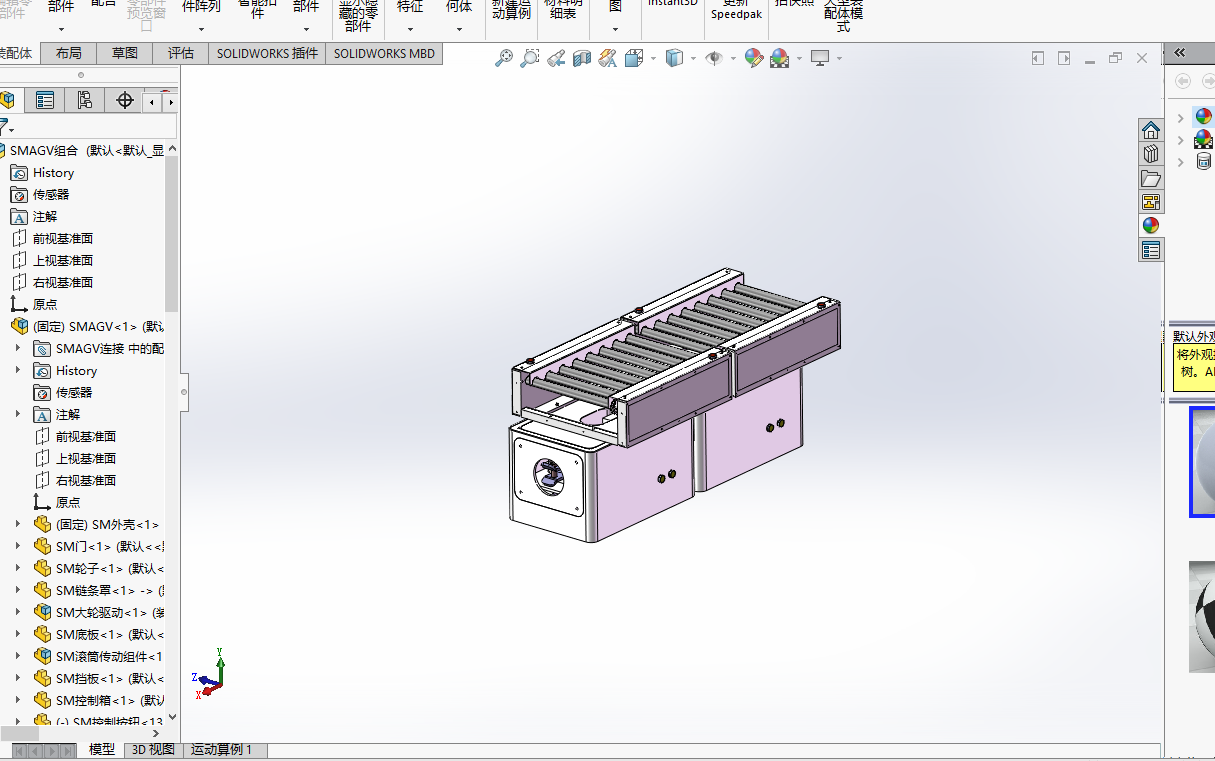Click the Edit Appearance color ball icon
The width and height of the screenshot is (1215, 761).
coord(754,59)
